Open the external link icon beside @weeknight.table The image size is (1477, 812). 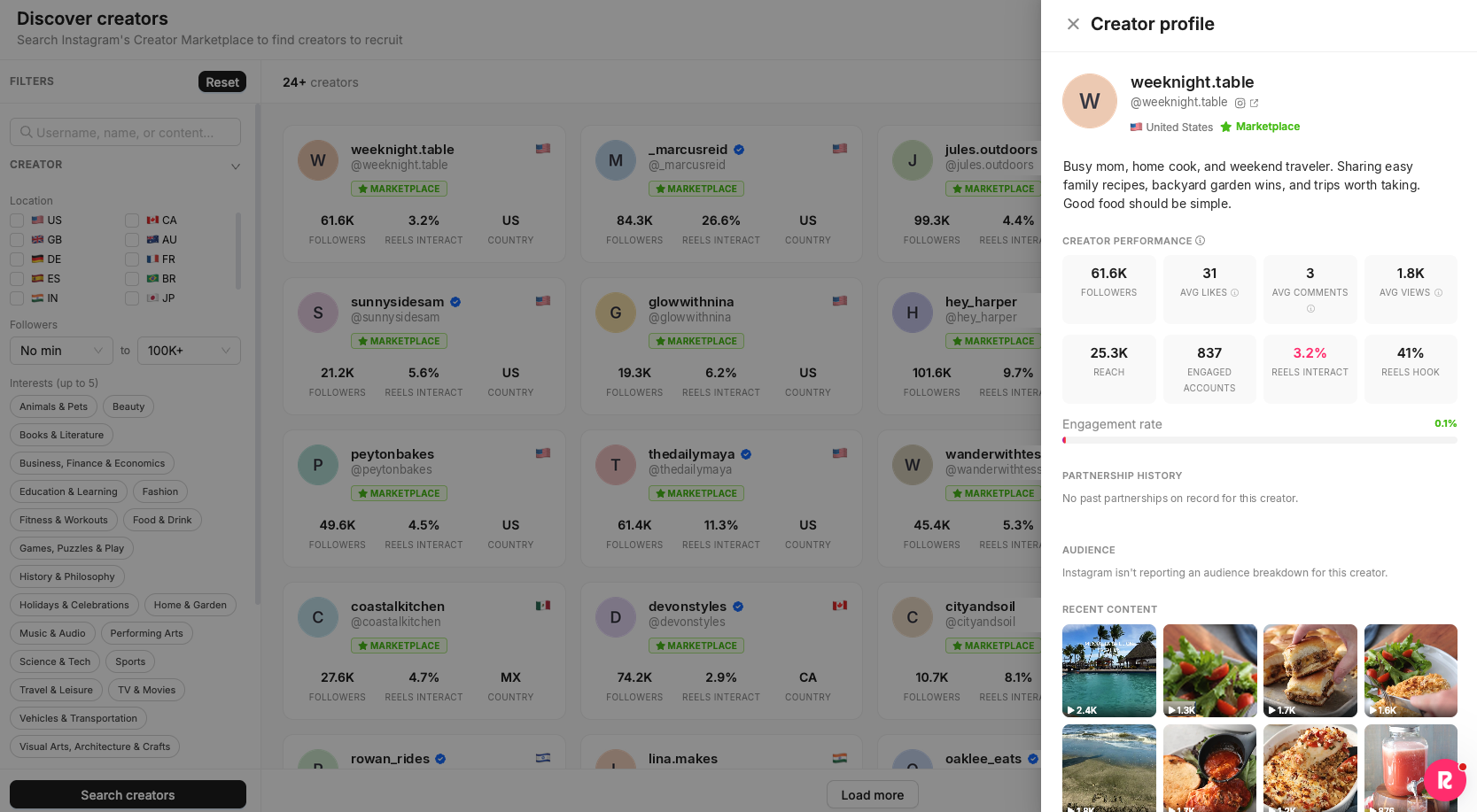(x=1254, y=103)
